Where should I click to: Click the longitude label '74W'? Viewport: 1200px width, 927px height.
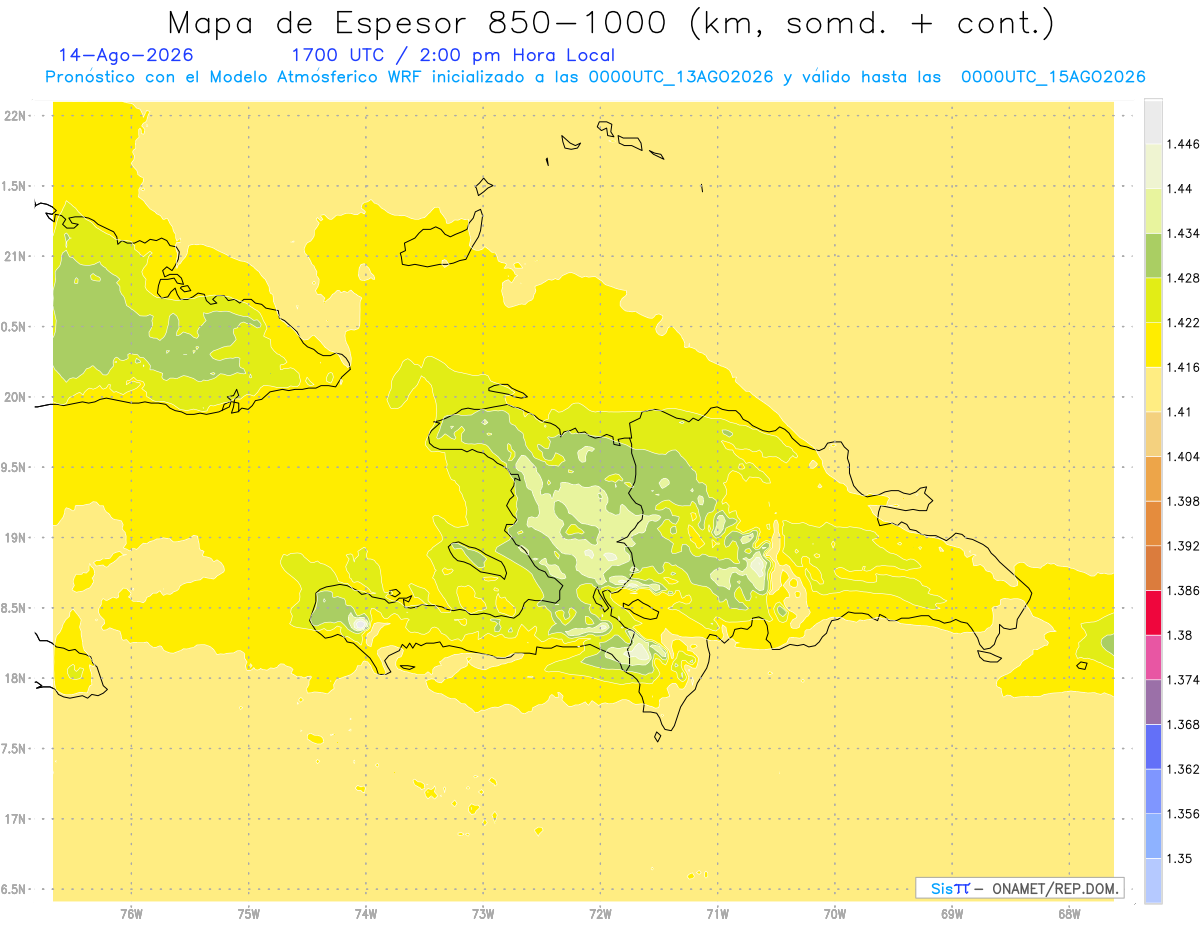[x=366, y=914]
